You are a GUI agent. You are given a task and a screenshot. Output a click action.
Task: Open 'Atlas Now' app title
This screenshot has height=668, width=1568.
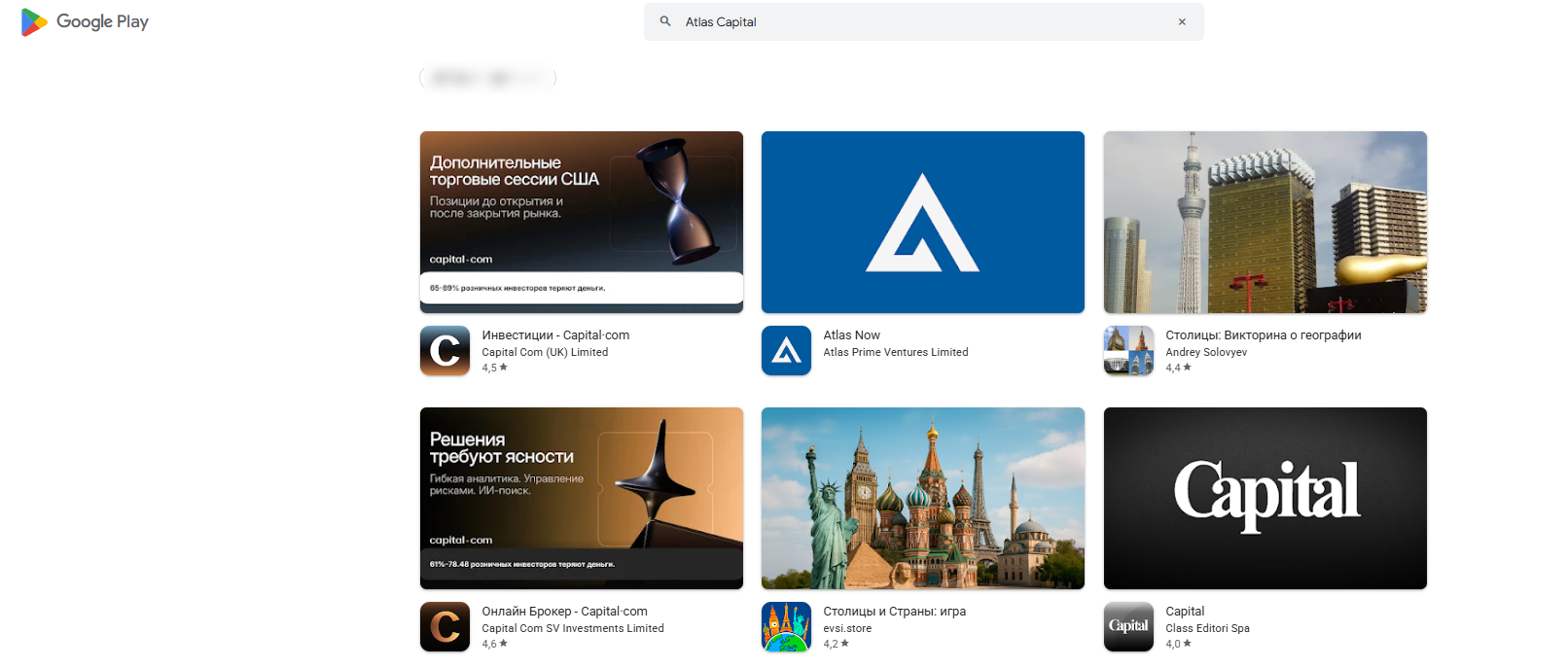[x=852, y=335]
